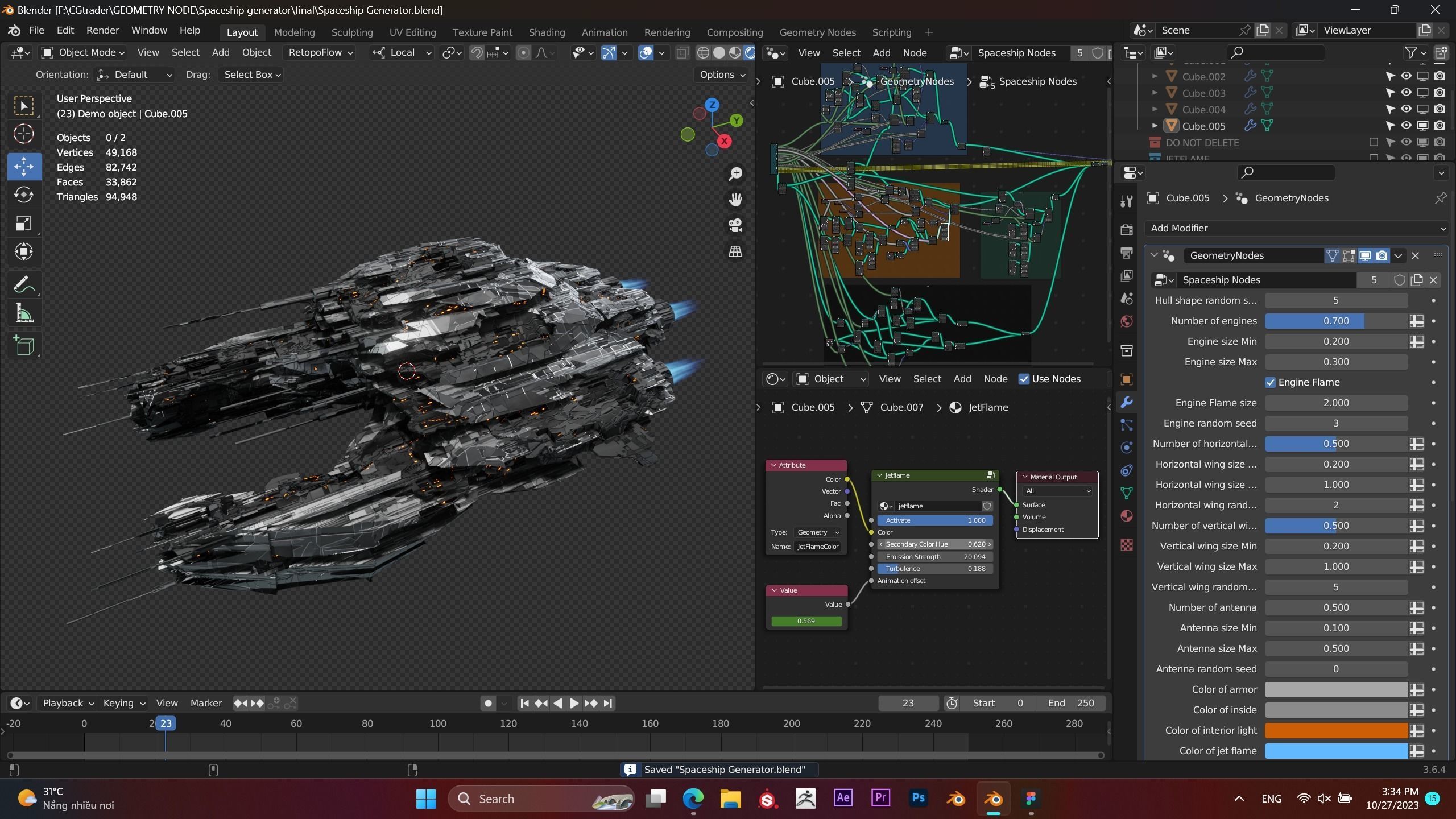
Task: Expand Cube.005 in the outliner
Action: click(x=1155, y=126)
